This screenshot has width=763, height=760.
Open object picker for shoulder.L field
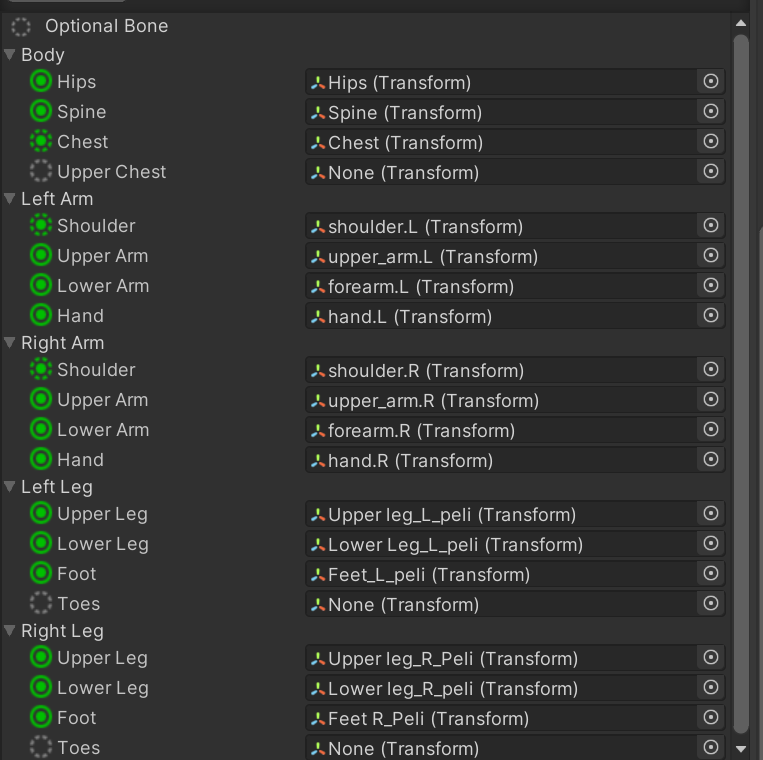pos(710,225)
